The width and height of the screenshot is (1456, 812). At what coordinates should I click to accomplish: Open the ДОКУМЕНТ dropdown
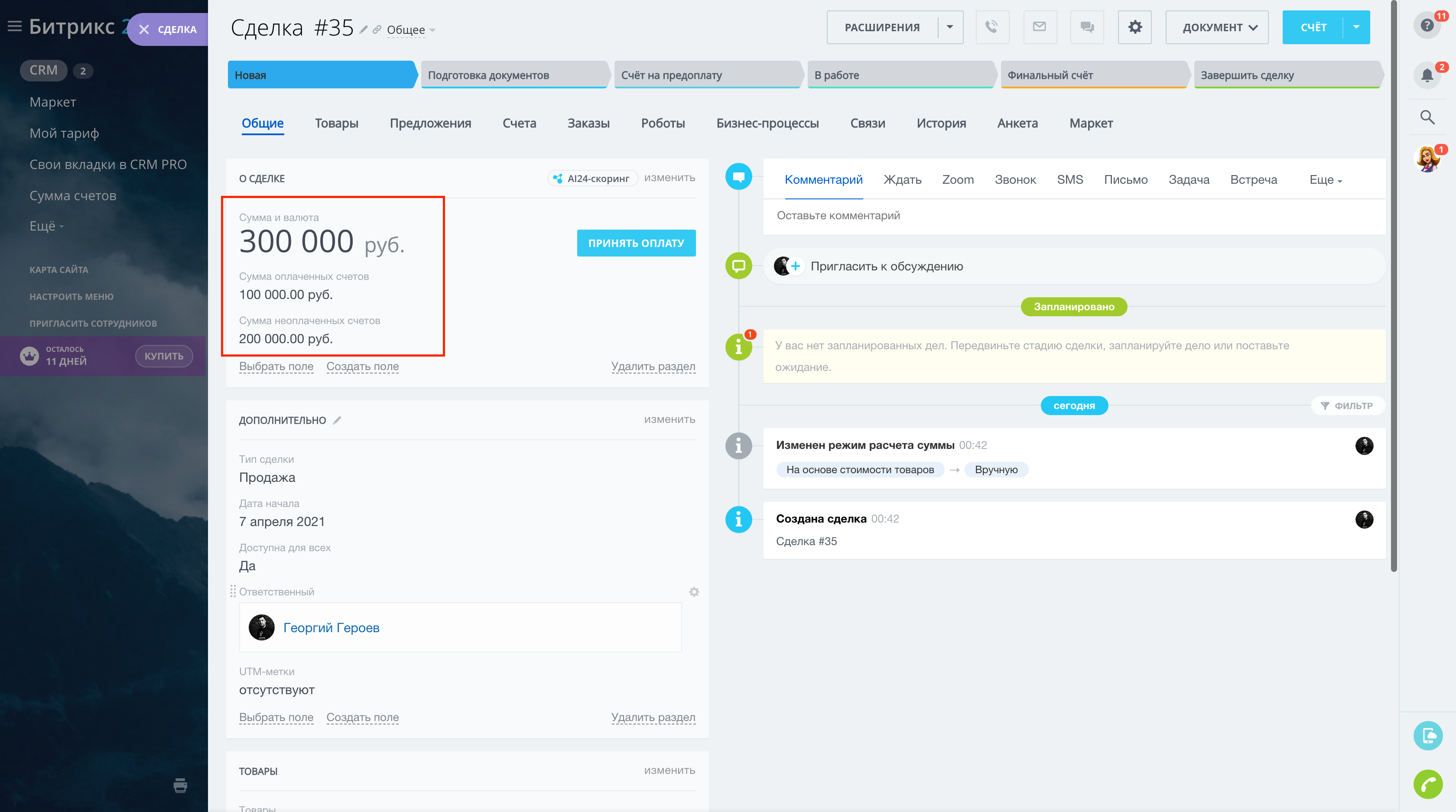1216,27
